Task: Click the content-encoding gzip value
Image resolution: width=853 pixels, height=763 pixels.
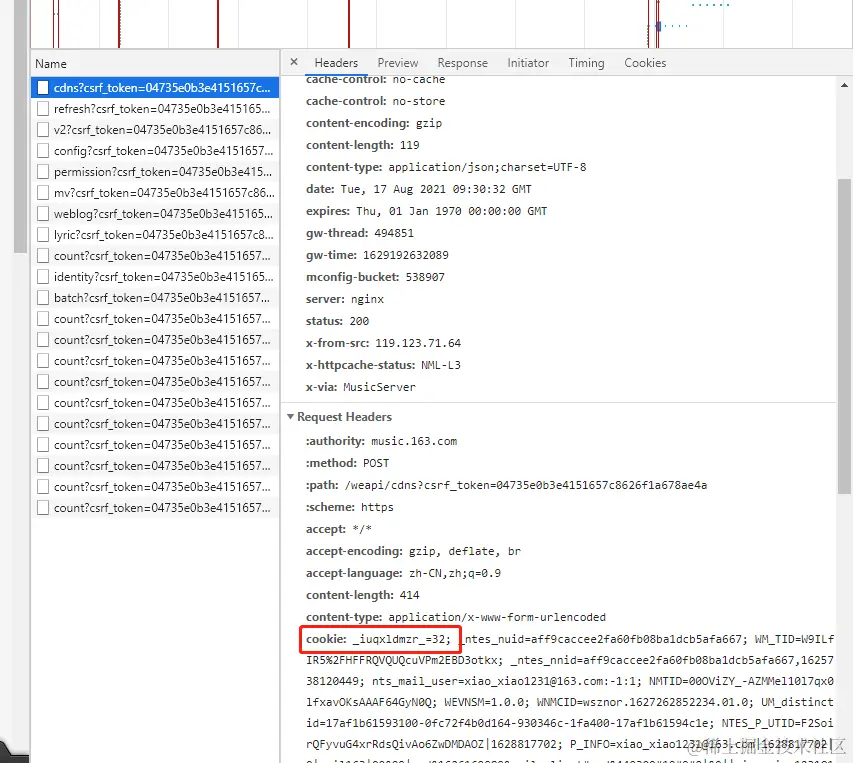Action: (429, 123)
